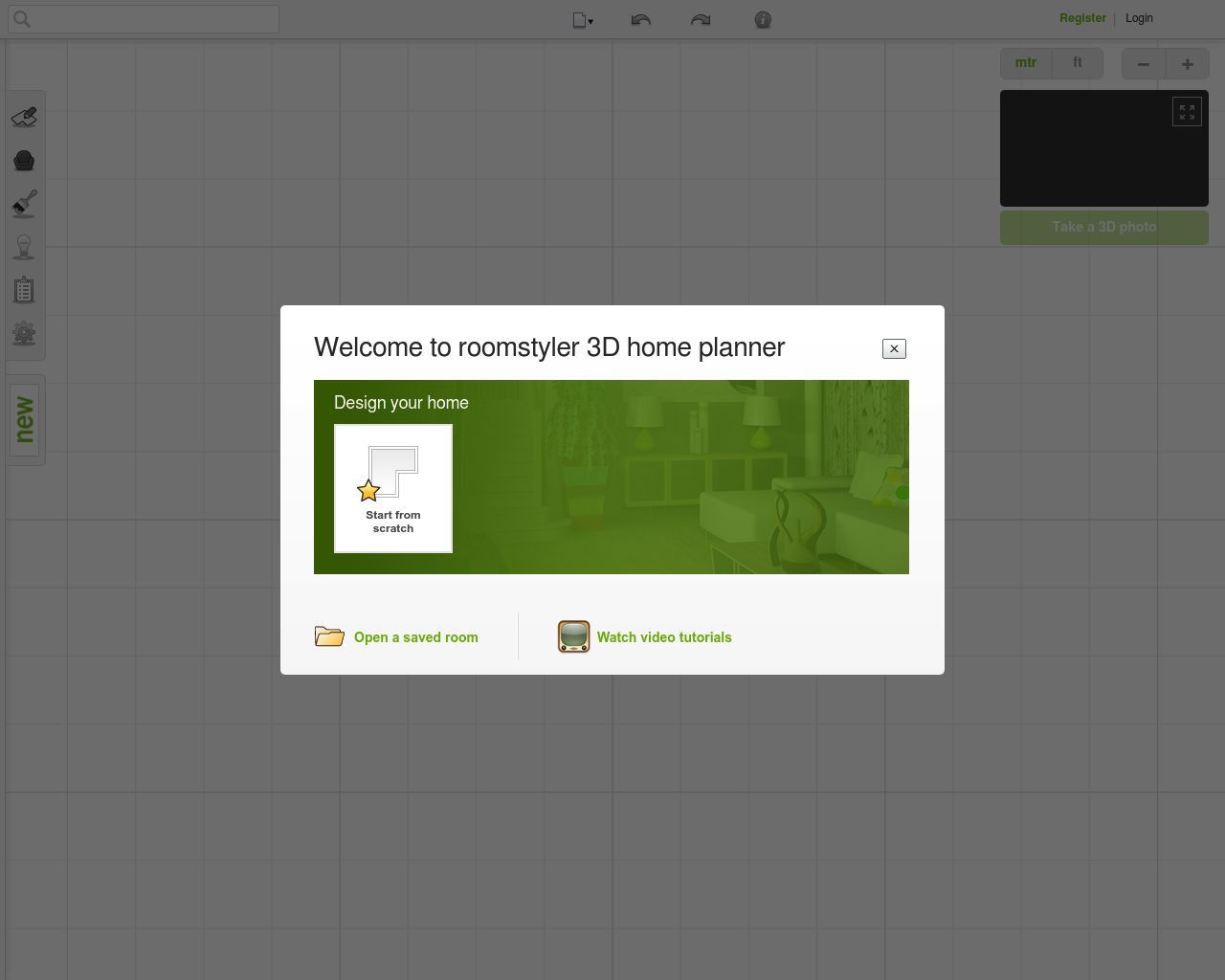Click the Register link
Viewport: 1225px width, 980px height.
coord(1082,18)
